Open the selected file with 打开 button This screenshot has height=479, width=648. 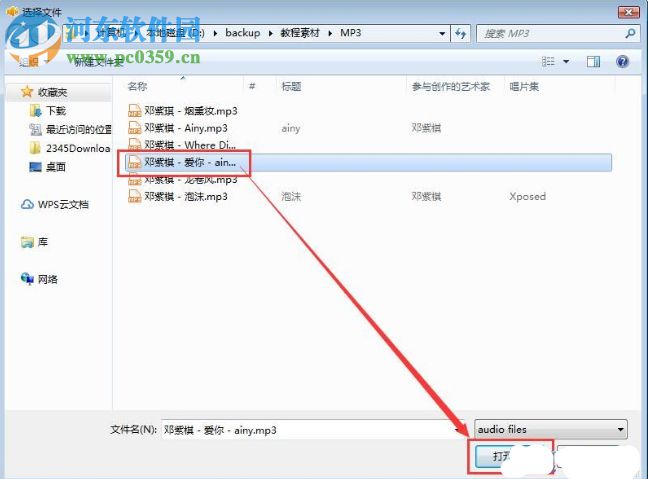coord(510,457)
